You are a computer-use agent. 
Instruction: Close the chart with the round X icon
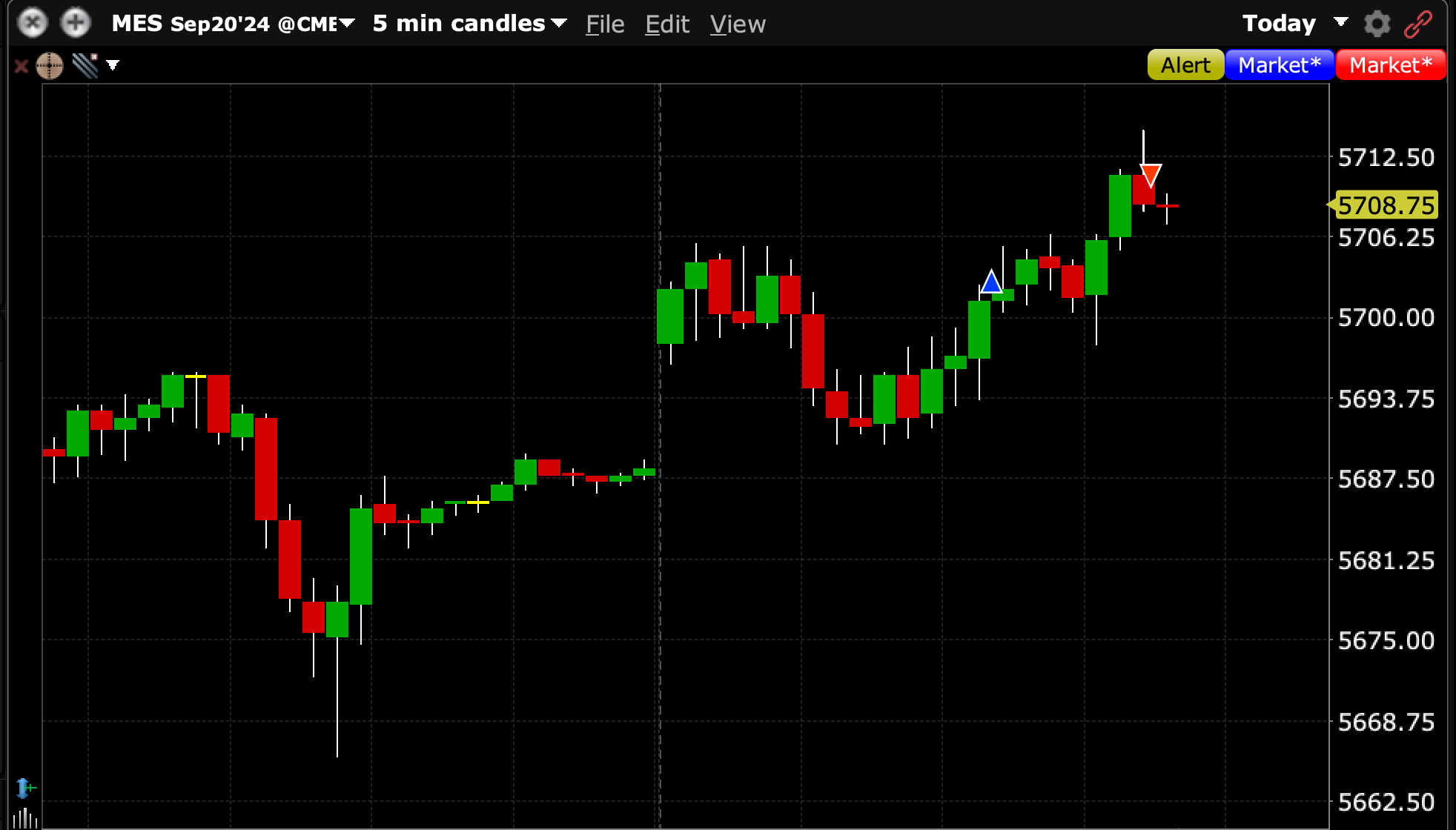tap(33, 23)
